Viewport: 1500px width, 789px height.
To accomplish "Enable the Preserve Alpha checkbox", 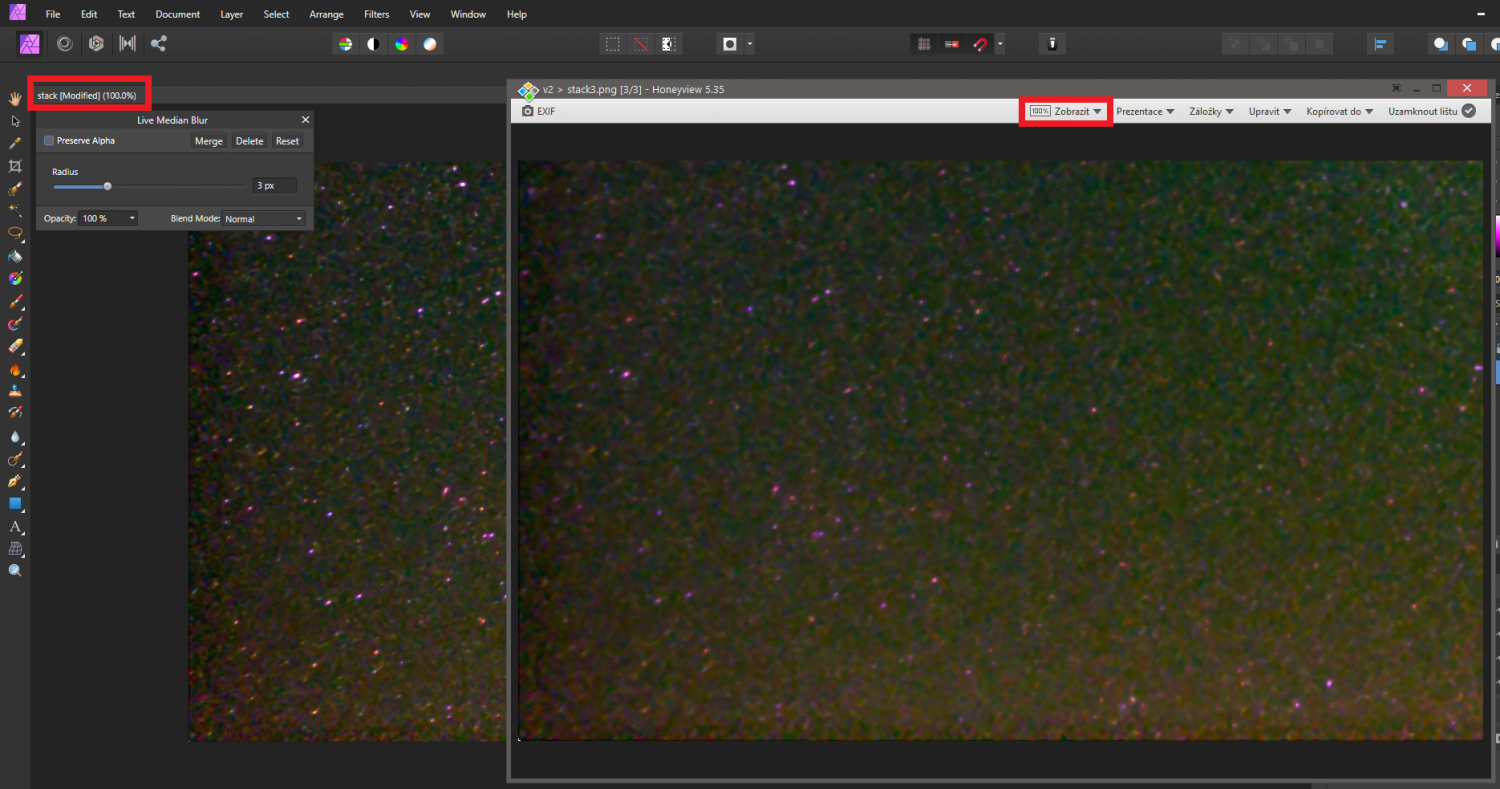I will point(49,140).
